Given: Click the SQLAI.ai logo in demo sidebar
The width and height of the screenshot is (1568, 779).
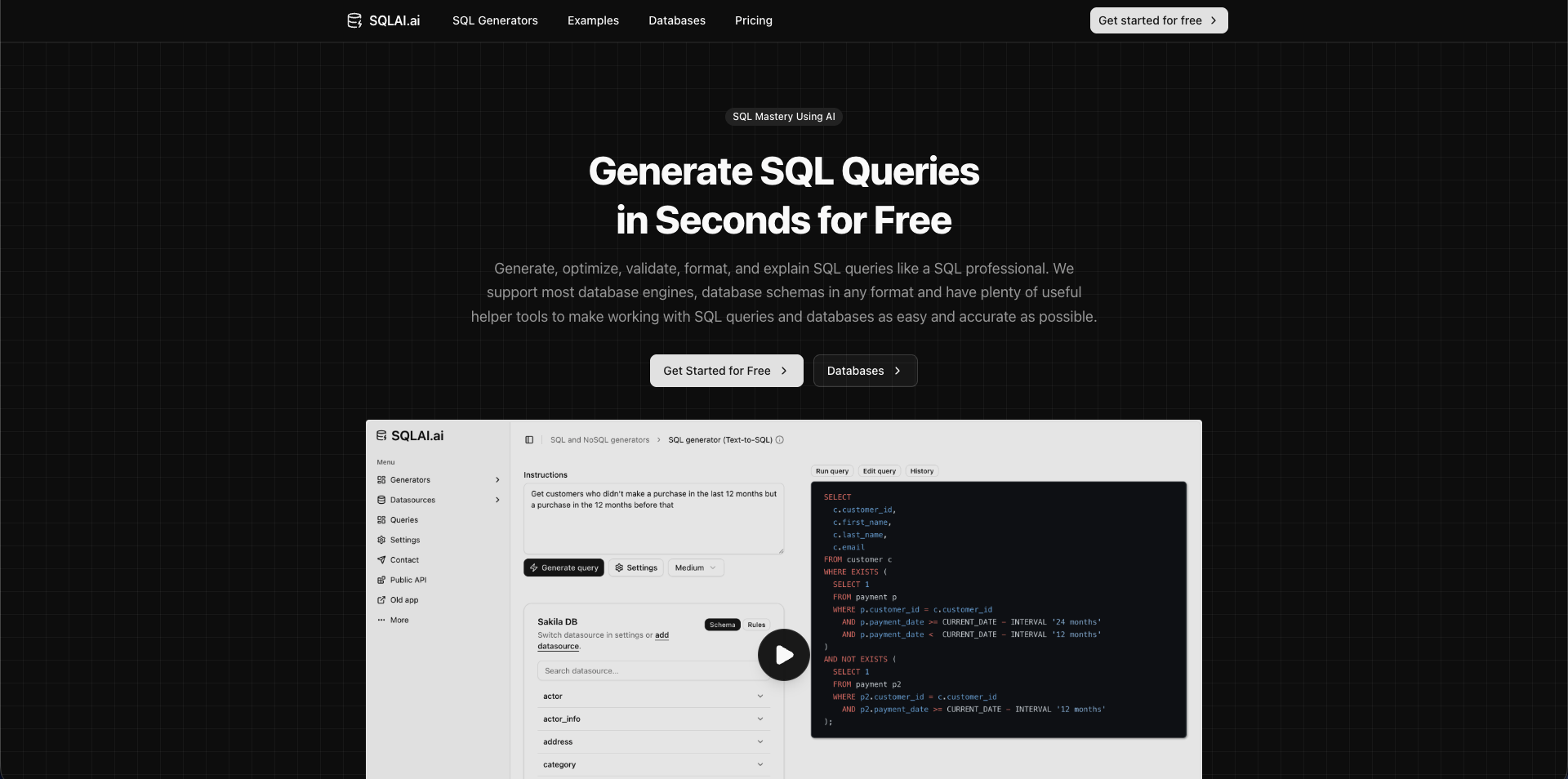Looking at the screenshot, I should pyautogui.click(x=410, y=436).
